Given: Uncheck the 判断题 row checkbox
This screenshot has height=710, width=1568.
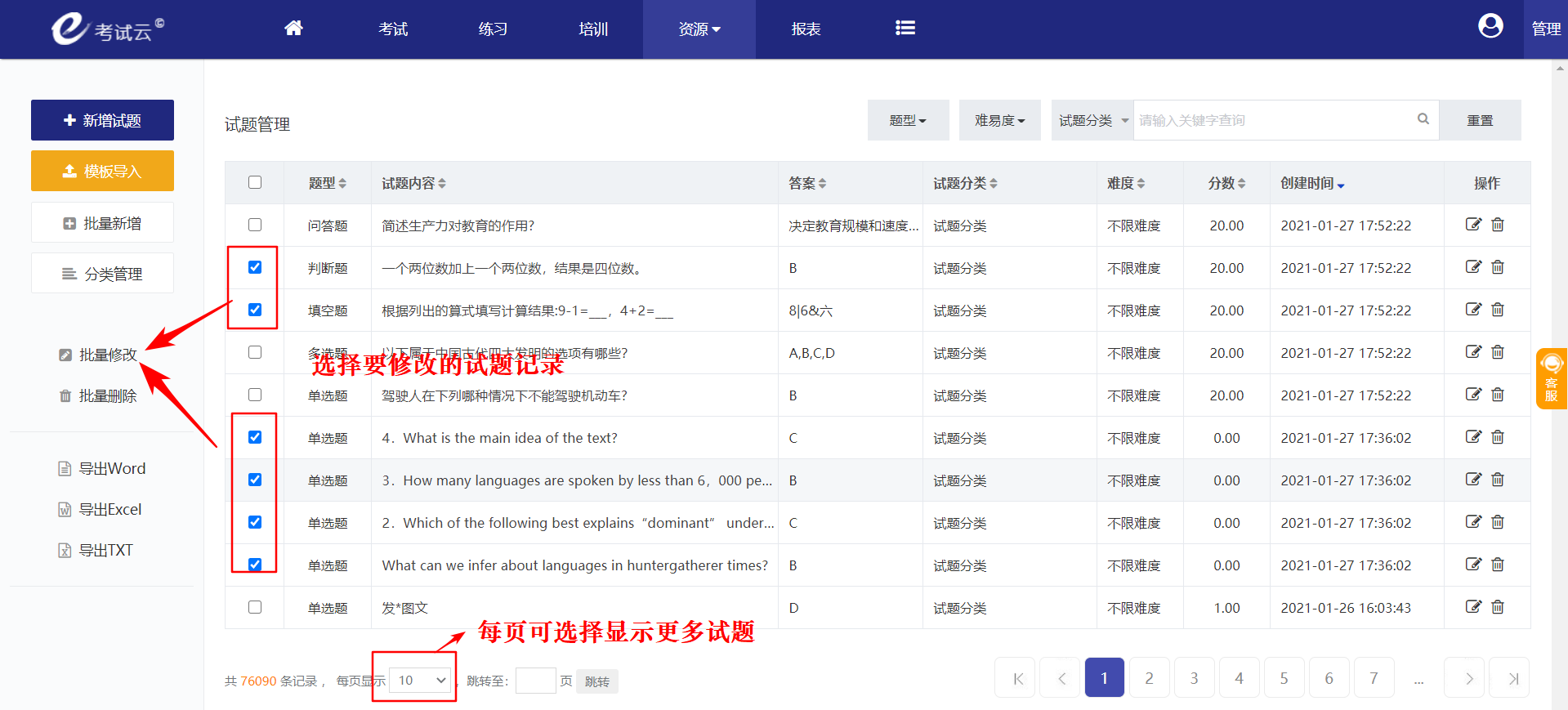Looking at the screenshot, I should (x=255, y=267).
